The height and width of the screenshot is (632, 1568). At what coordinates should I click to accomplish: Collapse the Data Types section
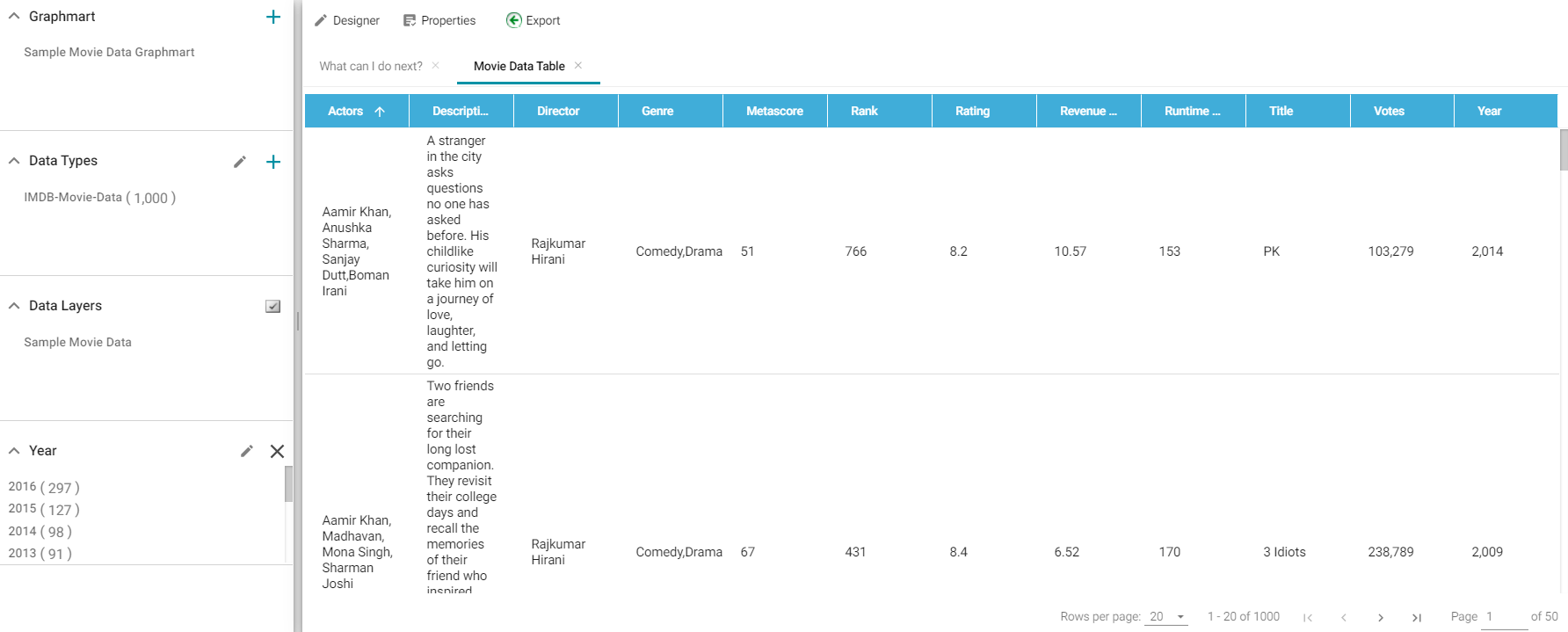(x=14, y=161)
